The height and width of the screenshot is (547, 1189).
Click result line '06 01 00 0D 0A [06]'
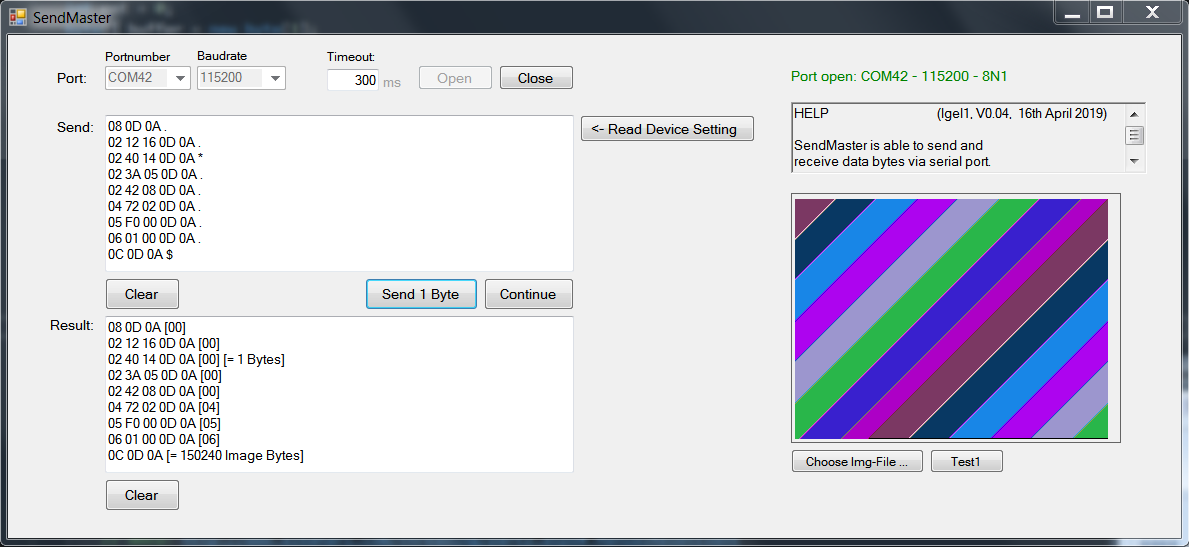164,439
